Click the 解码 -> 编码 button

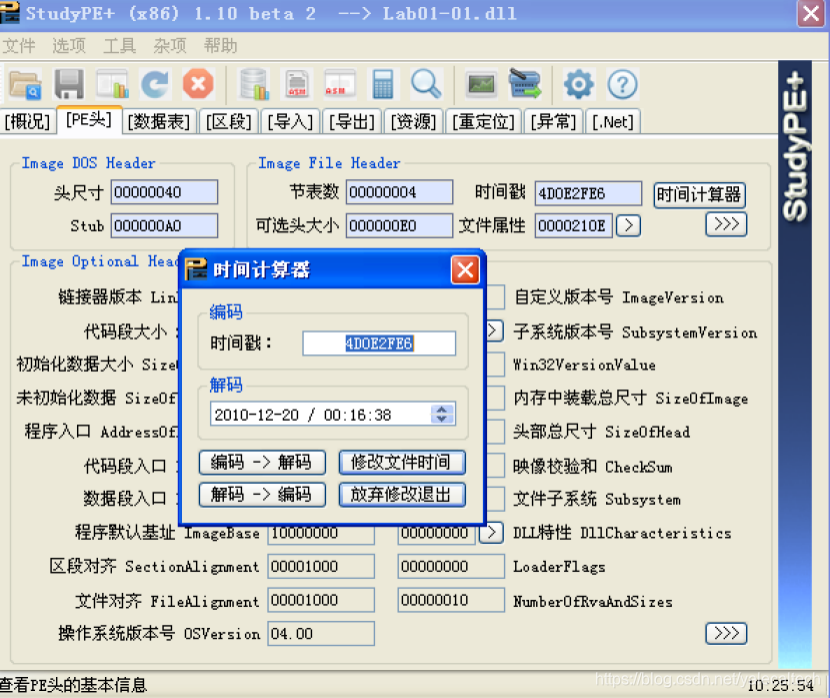click(x=262, y=495)
